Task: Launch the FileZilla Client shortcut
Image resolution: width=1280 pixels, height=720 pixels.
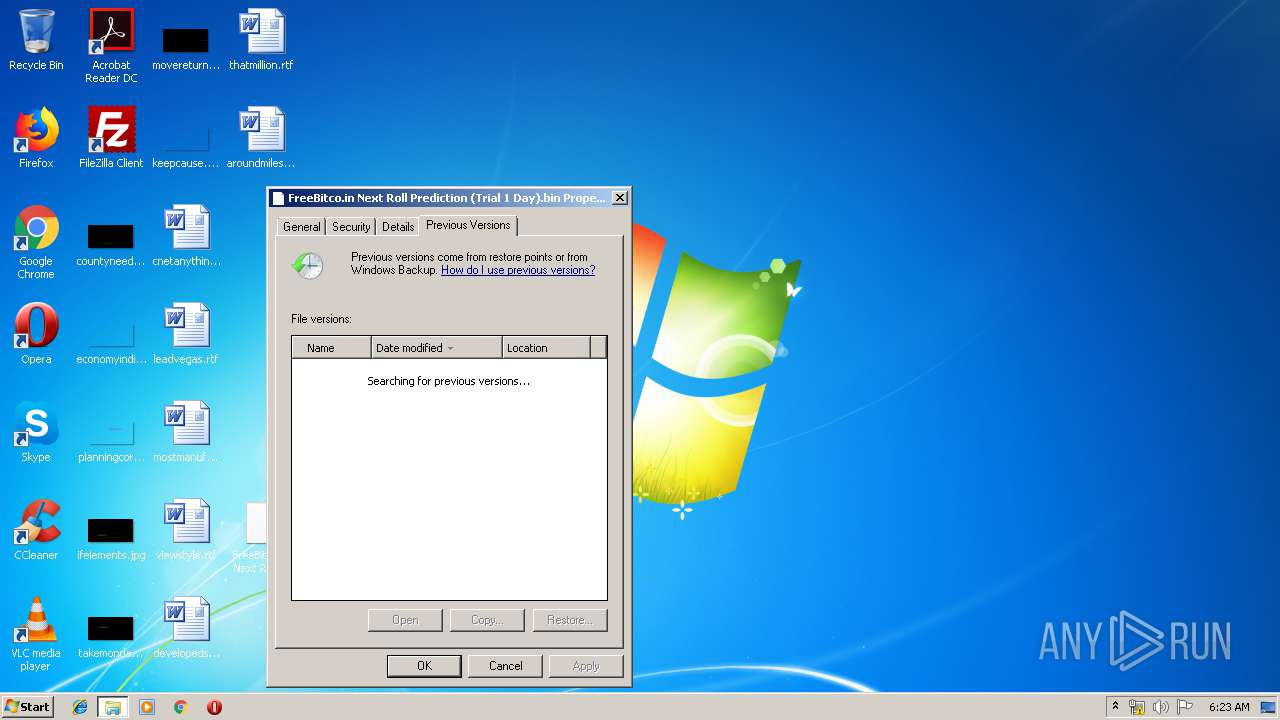Action: point(111,138)
